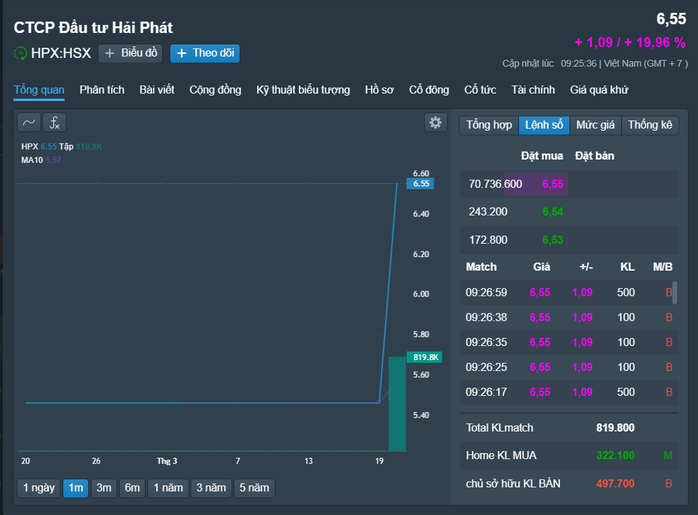Open the Cổ đông tab
Screen dimensions: 698x515
click(429, 90)
